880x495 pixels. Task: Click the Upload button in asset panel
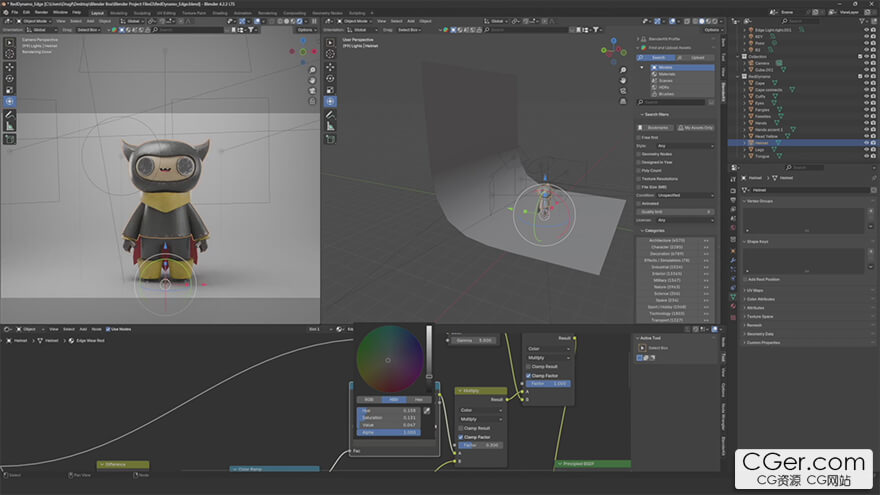point(695,58)
